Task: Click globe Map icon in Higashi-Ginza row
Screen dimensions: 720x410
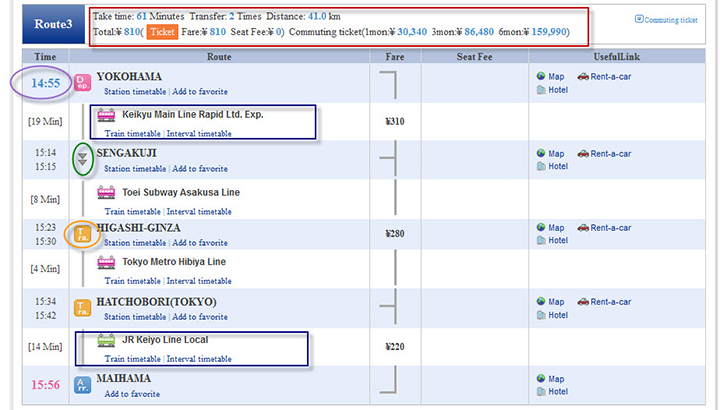Action: (x=541, y=227)
